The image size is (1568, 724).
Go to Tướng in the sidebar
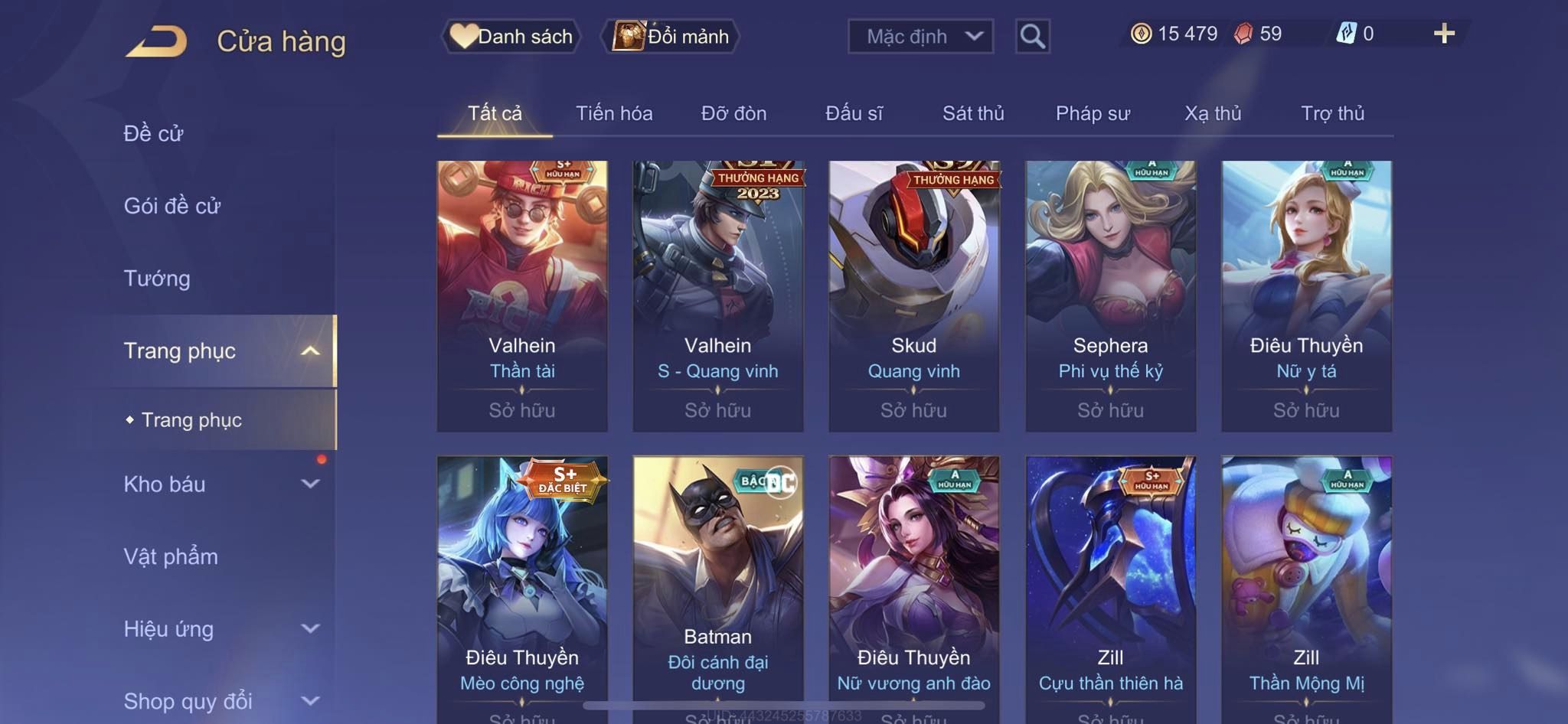point(157,278)
